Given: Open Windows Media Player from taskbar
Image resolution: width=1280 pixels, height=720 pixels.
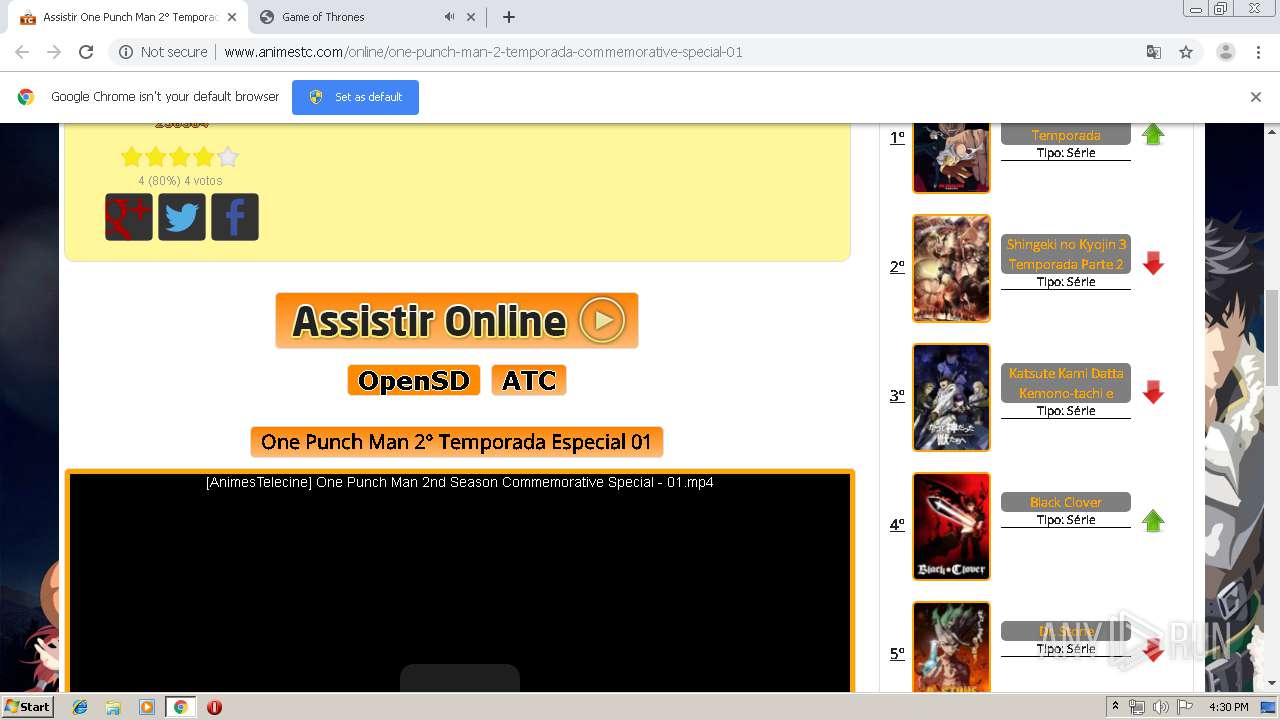Looking at the screenshot, I should coord(147,707).
